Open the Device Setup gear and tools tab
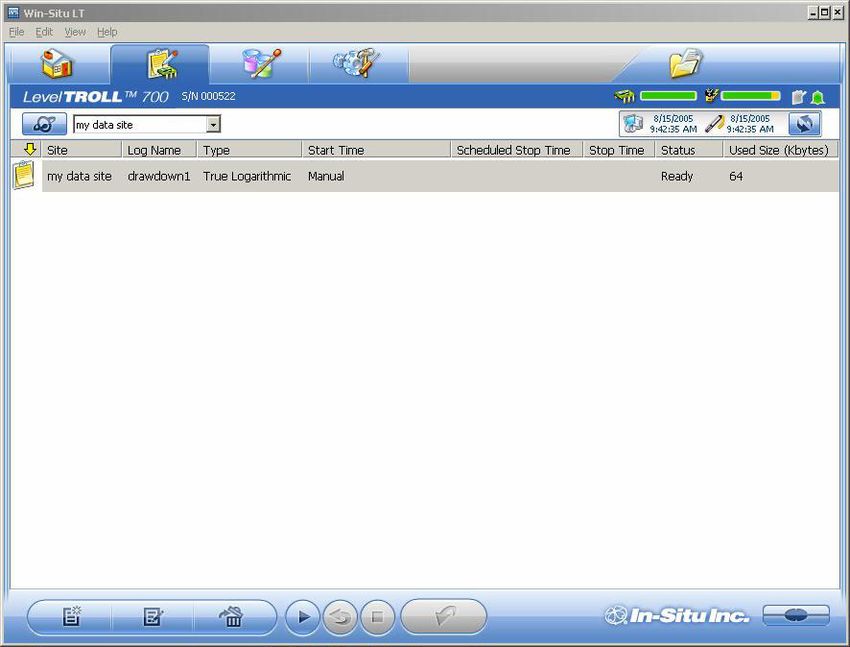The width and height of the screenshot is (850, 647). click(x=357, y=63)
